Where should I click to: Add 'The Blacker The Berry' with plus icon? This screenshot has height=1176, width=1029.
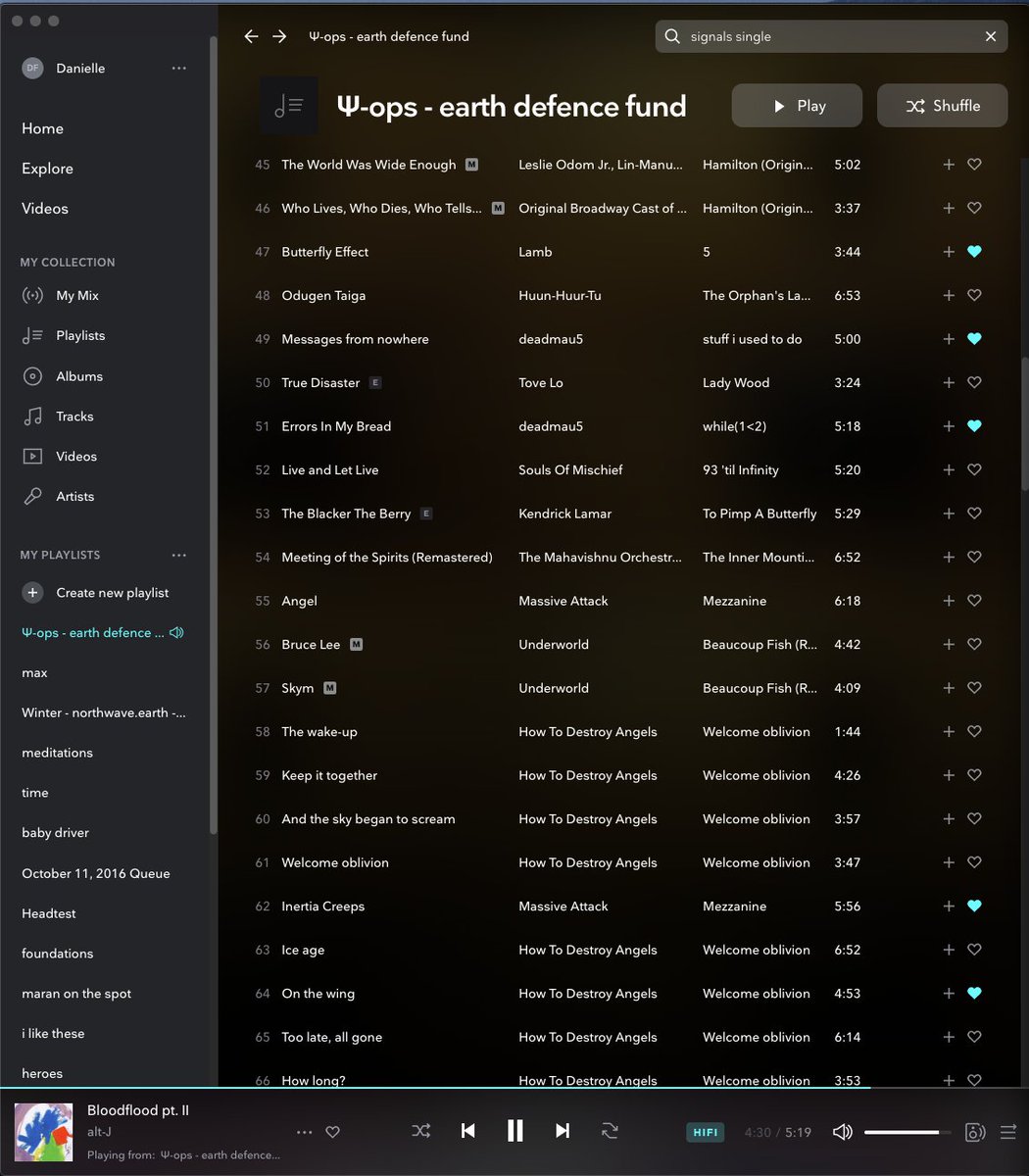949,514
